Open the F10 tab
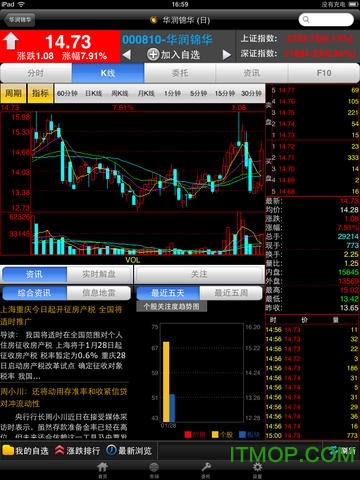 coord(324,73)
